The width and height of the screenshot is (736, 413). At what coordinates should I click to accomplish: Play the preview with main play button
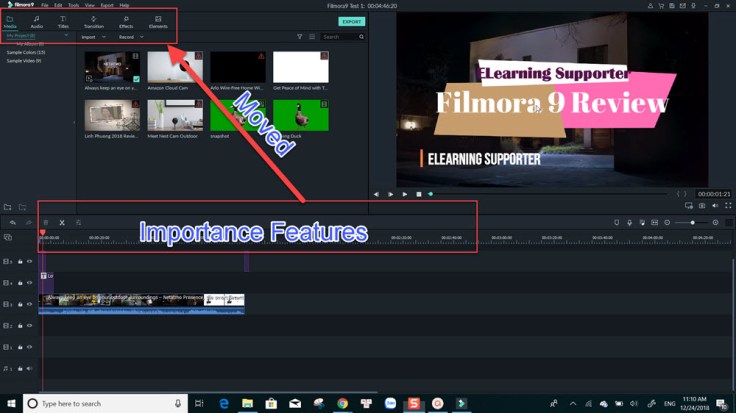click(405, 194)
